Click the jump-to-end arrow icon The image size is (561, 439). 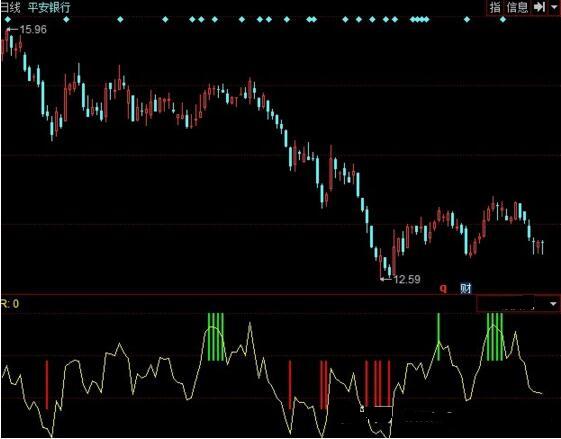coord(539,7)
